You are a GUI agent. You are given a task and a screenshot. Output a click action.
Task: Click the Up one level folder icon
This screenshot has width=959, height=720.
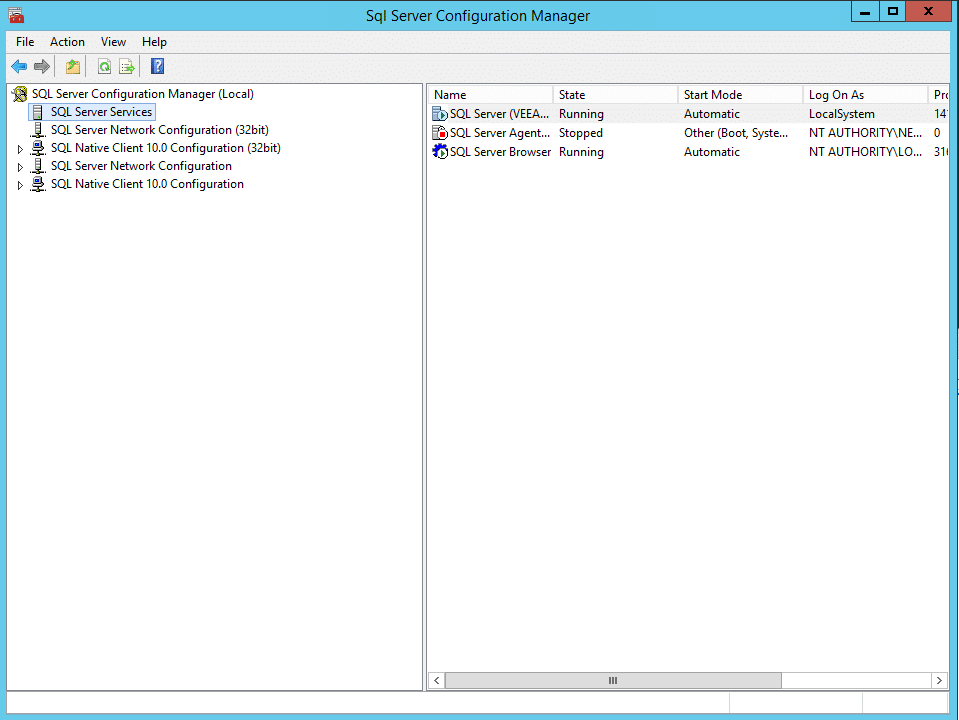click(73, 67)
